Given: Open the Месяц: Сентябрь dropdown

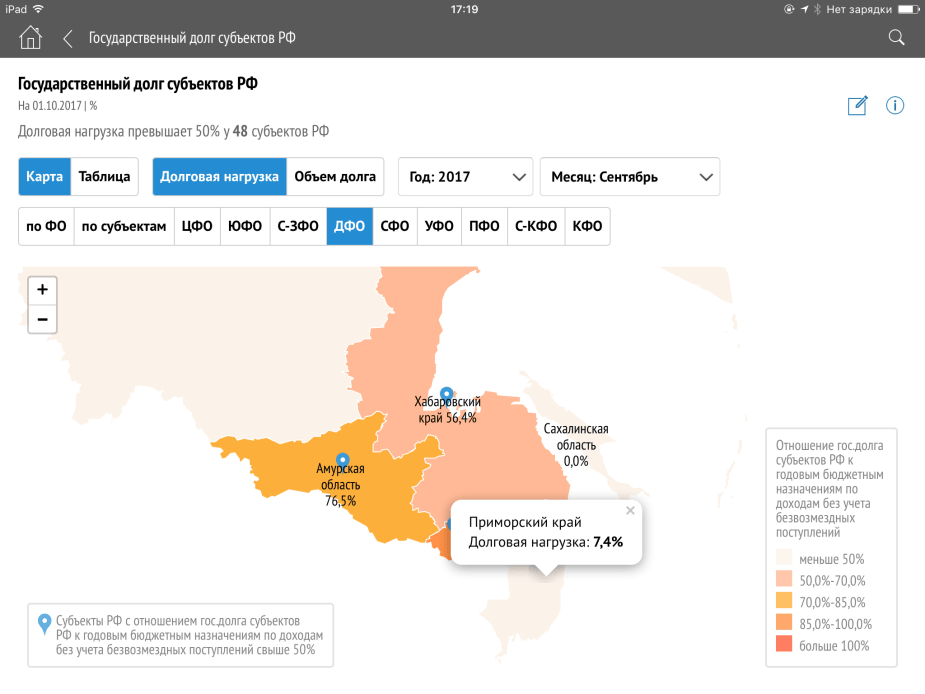Looking at the screenshot, I should [x=629, y=177].
